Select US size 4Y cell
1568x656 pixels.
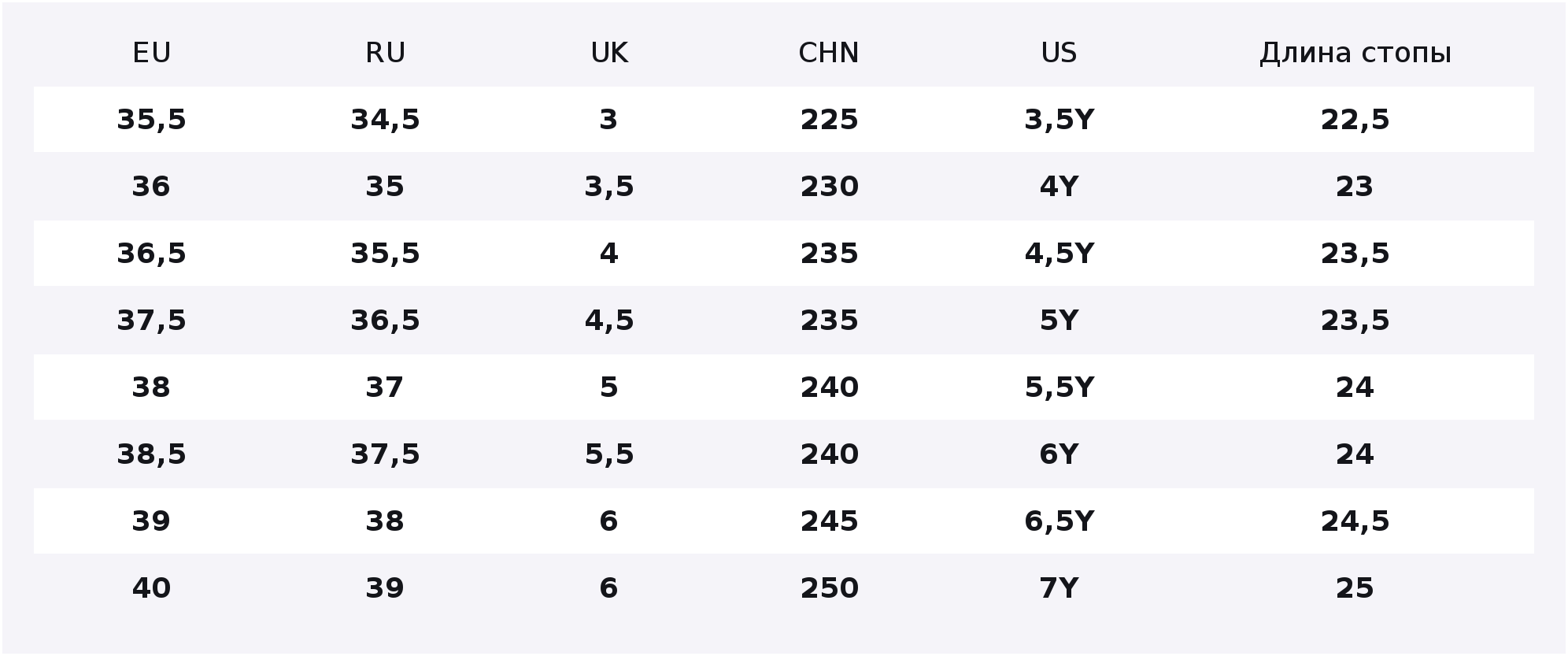coord(1059,187)
